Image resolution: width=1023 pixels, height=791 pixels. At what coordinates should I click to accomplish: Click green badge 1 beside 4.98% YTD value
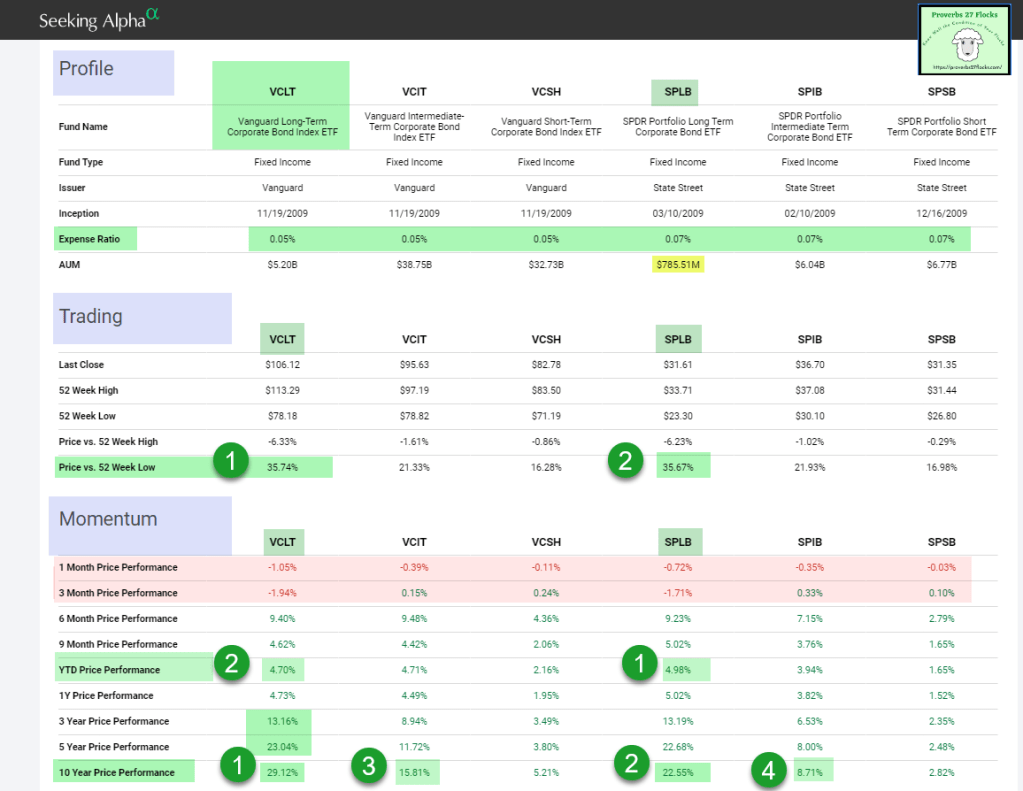[x=634, y=665]
